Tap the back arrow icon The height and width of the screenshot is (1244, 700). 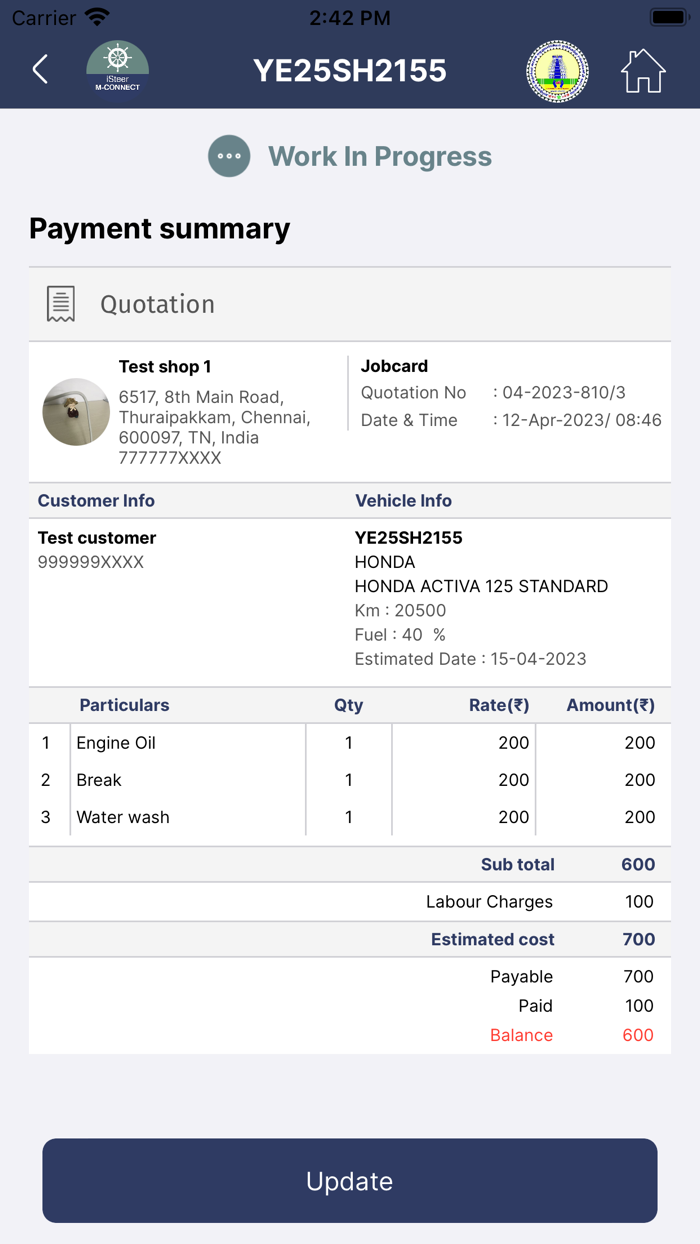click(x=40, y=69)
